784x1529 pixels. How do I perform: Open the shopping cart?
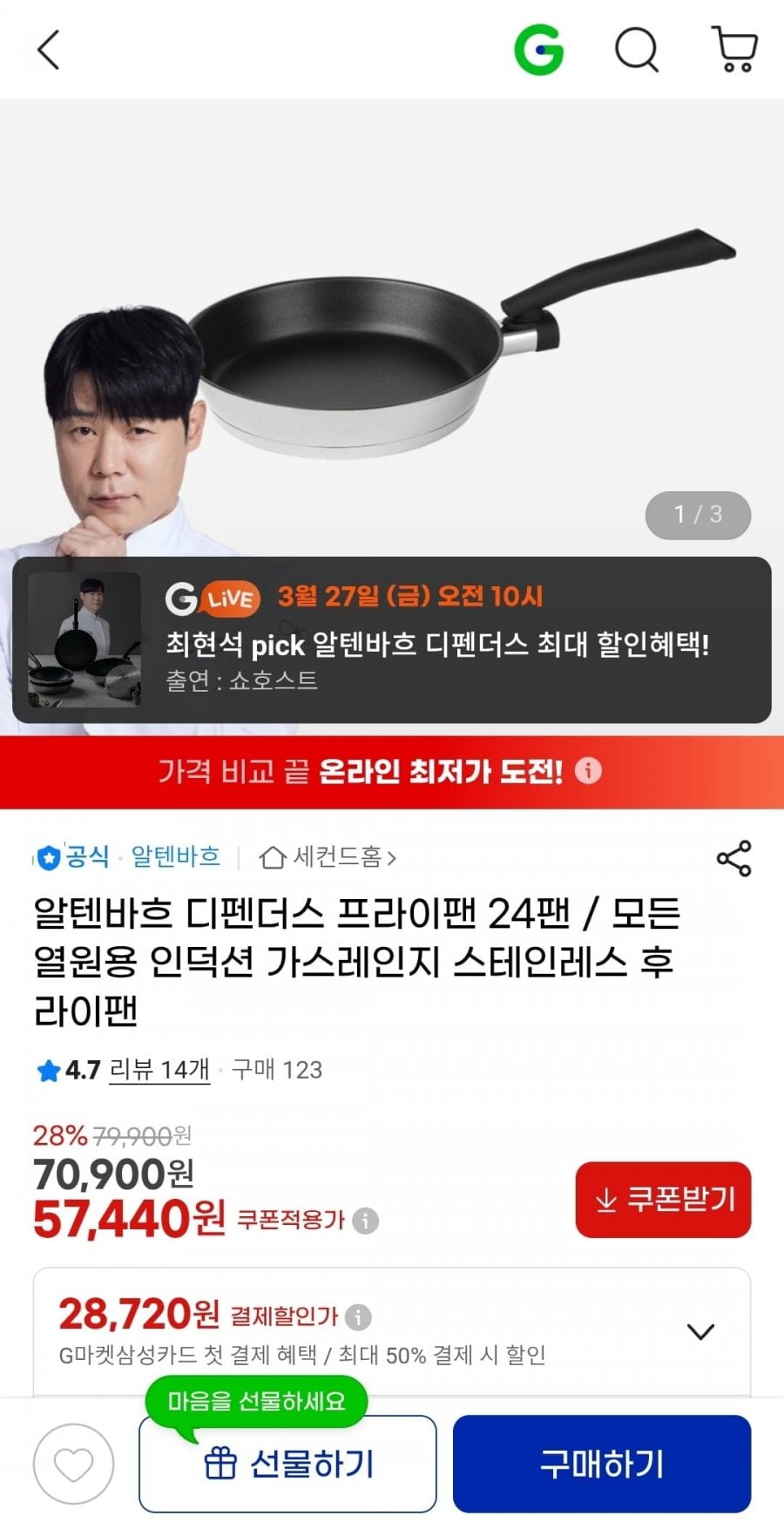coord(734,50)
